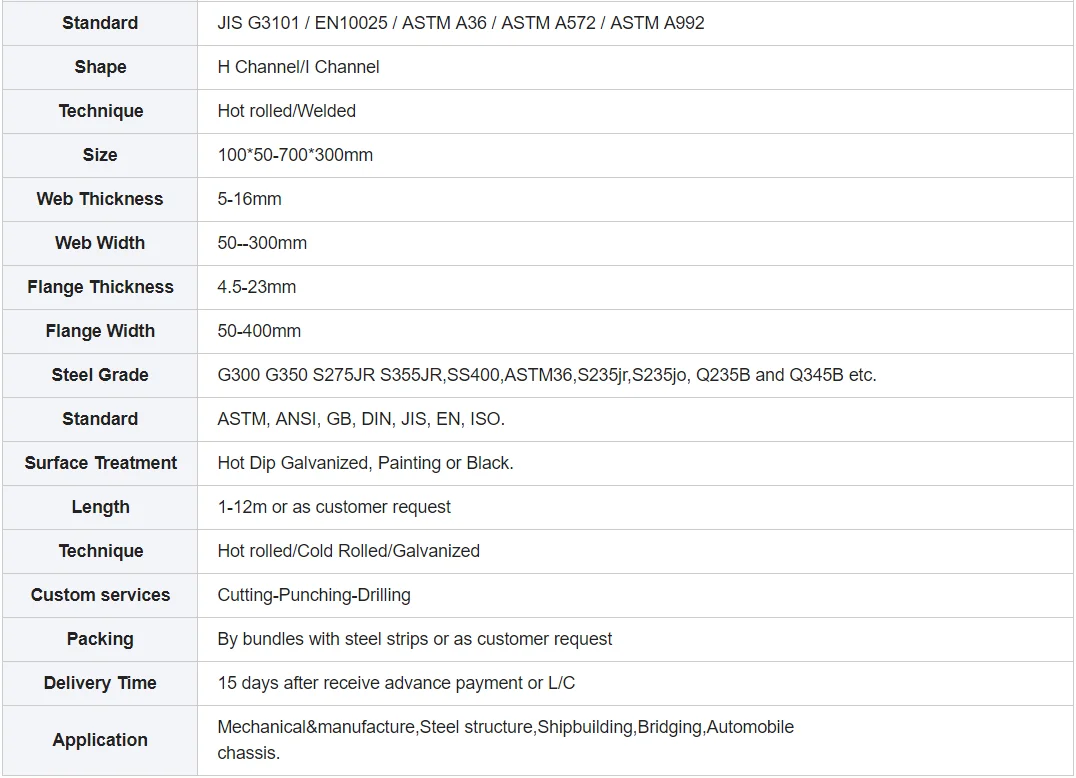Click the Shape row label
1076x778 pixels.
(100, 67)
